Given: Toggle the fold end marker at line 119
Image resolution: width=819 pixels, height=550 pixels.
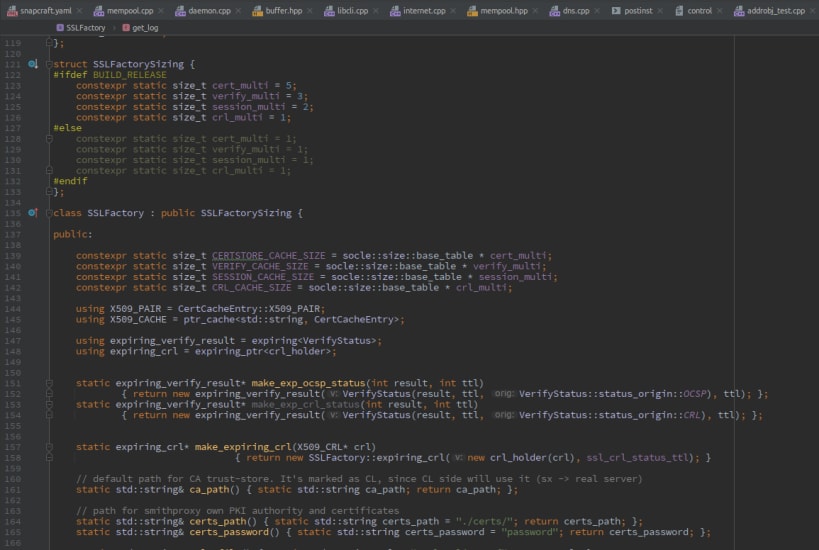Looking at the screenshot, I should (49, 43).
